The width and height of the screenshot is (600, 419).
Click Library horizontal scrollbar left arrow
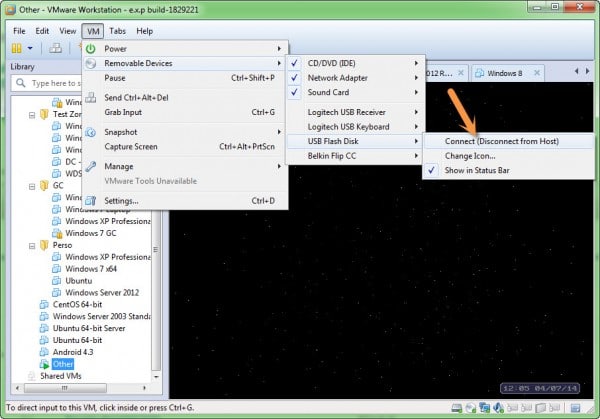[x=17, y=388]
